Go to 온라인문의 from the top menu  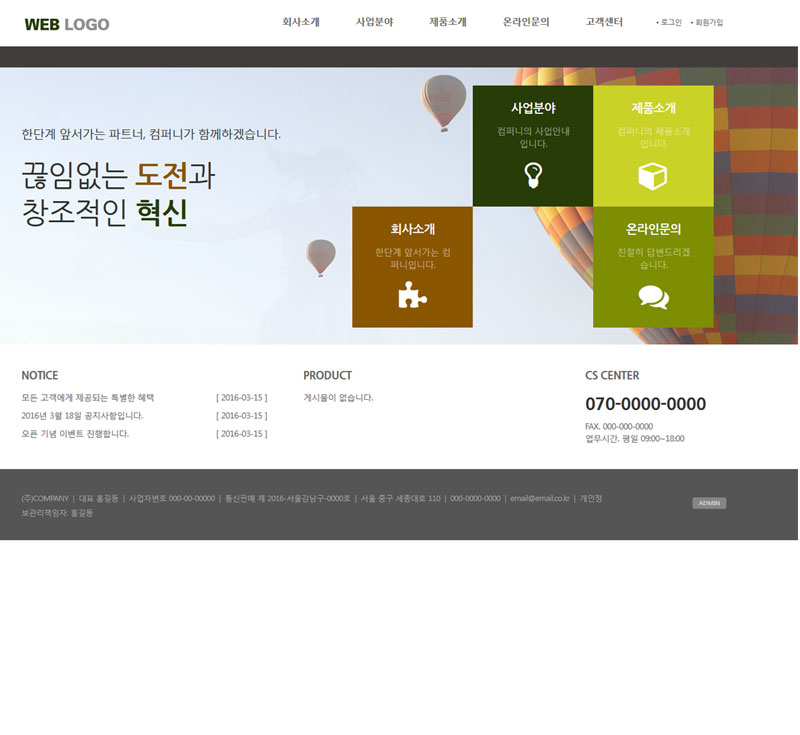click(526, 22)
